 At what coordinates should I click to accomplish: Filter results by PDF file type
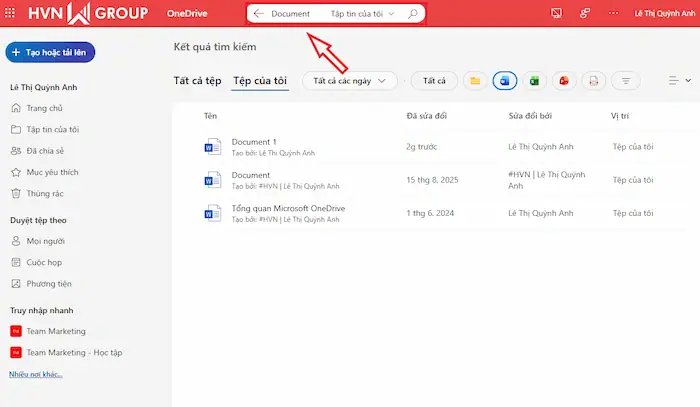click(595, 81)
